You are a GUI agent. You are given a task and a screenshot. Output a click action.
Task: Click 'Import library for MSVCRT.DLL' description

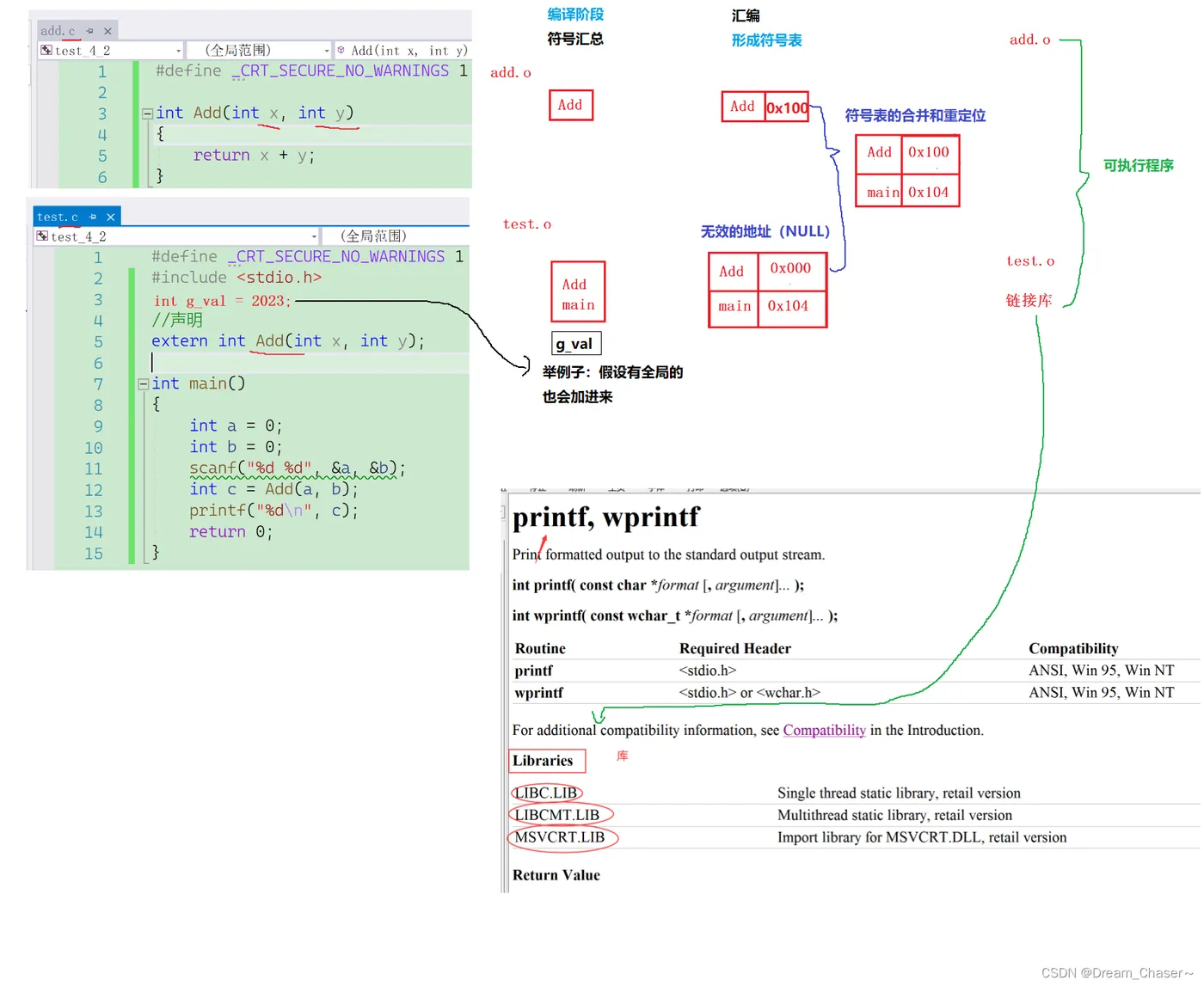pos(922,837)
